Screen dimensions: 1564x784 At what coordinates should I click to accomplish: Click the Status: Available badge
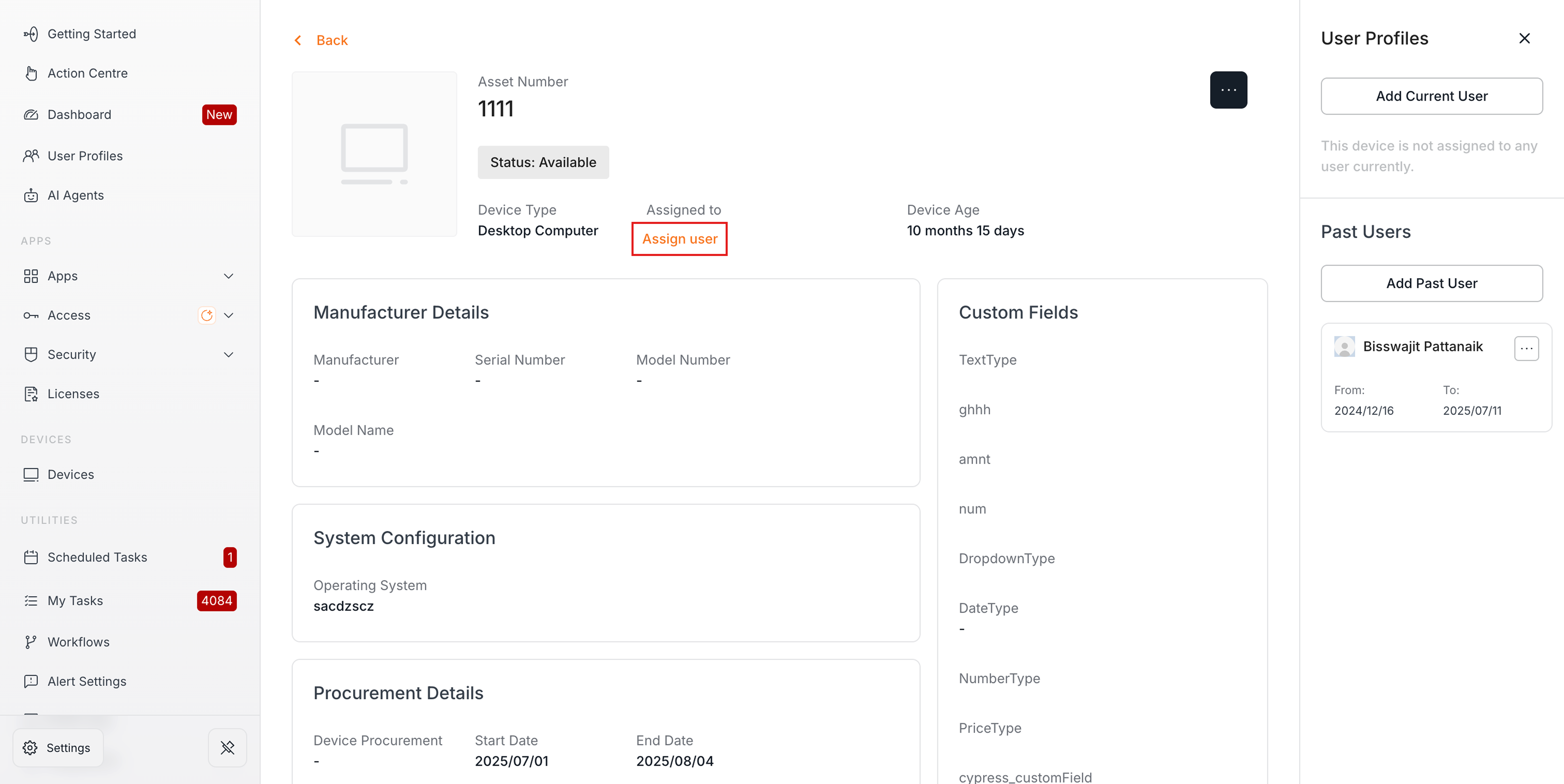point(543,162)
